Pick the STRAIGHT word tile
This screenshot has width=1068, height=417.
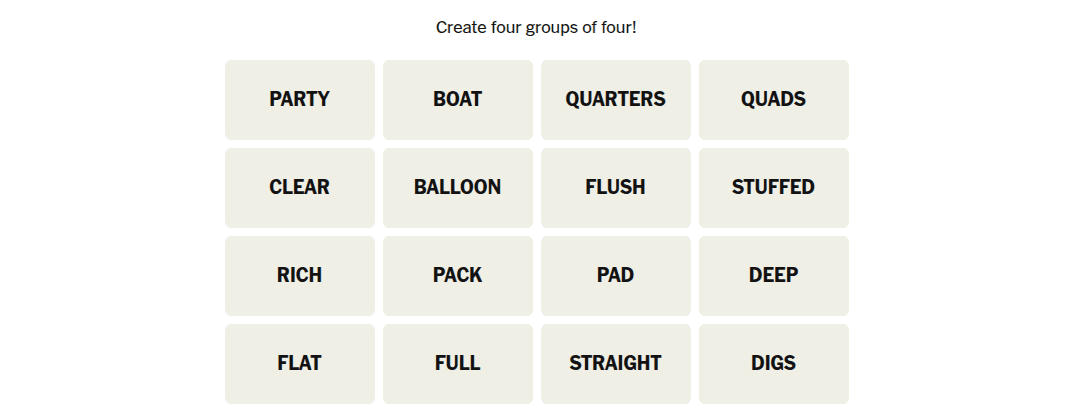[x=615, y=364]
